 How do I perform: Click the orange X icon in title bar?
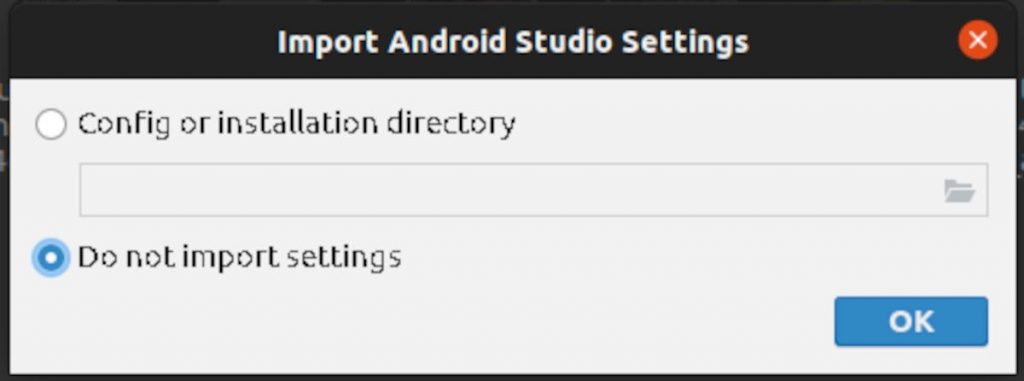tap(978, 41)
